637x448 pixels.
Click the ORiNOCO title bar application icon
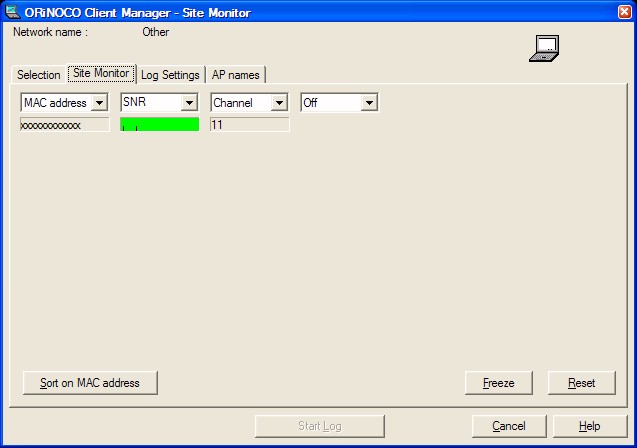coord(12,12)
